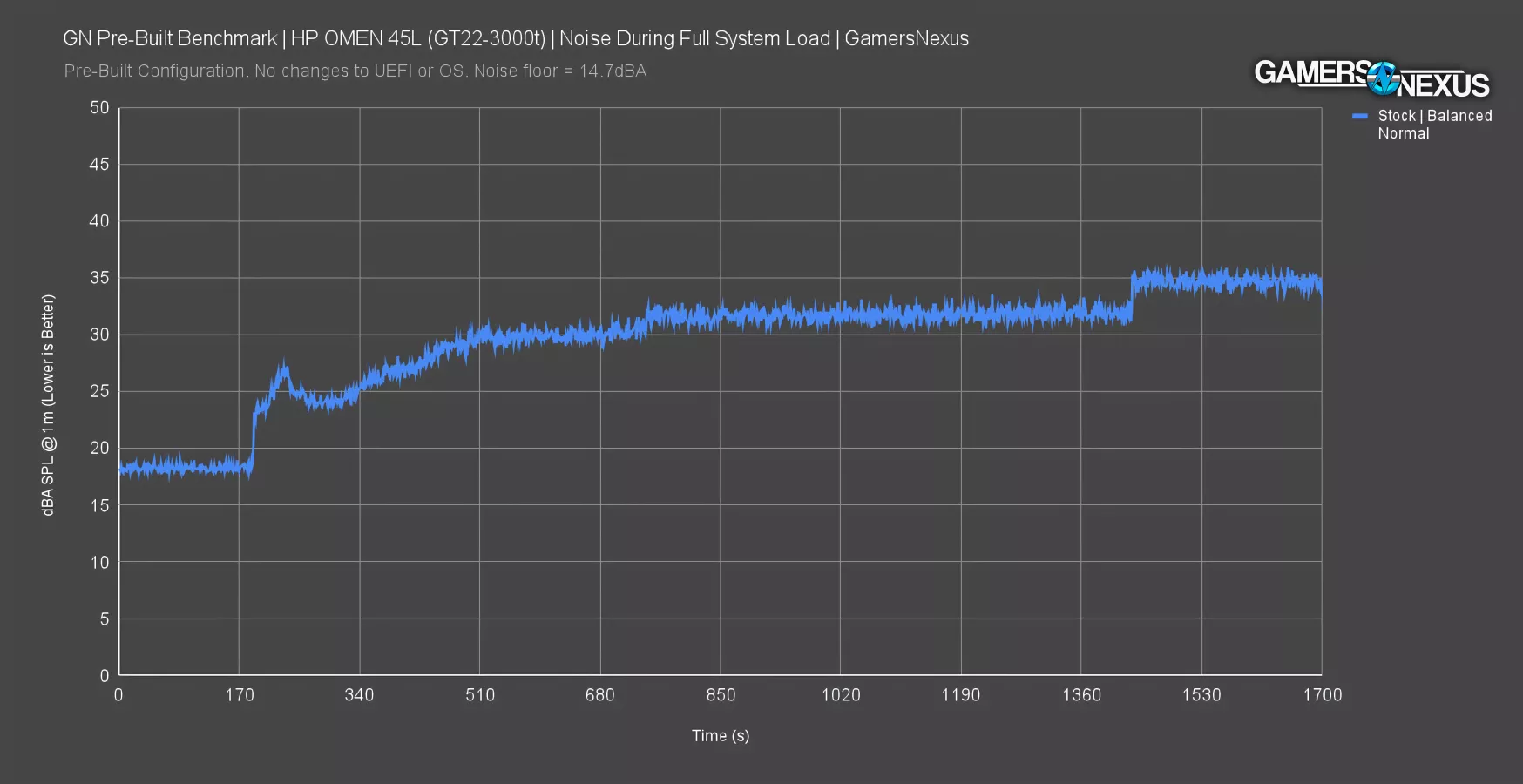Click the 1700 tick label on time axis
This screenshot has height=784, width=1523.
tap(1322, 695)
